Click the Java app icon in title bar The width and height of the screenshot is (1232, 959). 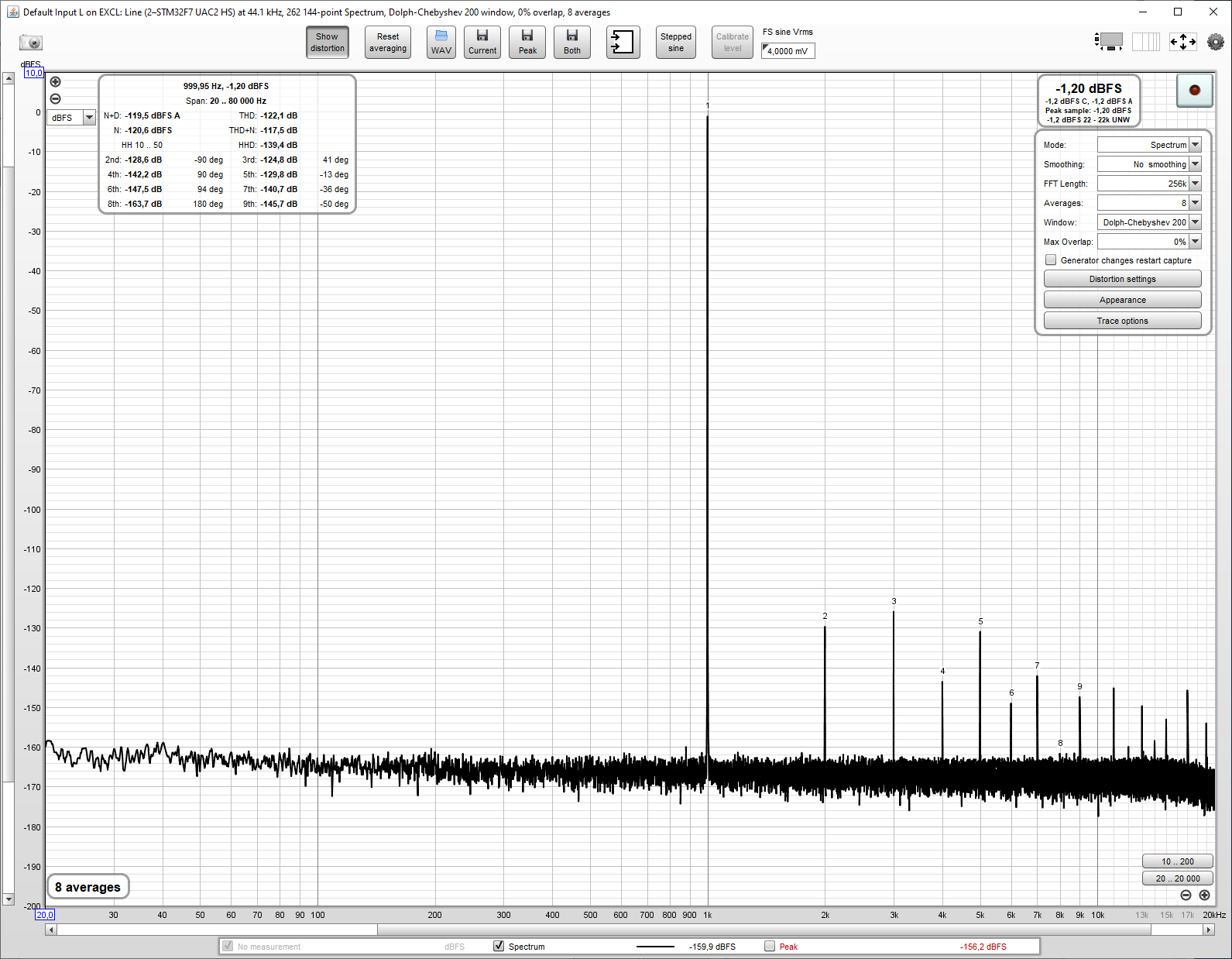pyautogui.click(x=12, y=12)
